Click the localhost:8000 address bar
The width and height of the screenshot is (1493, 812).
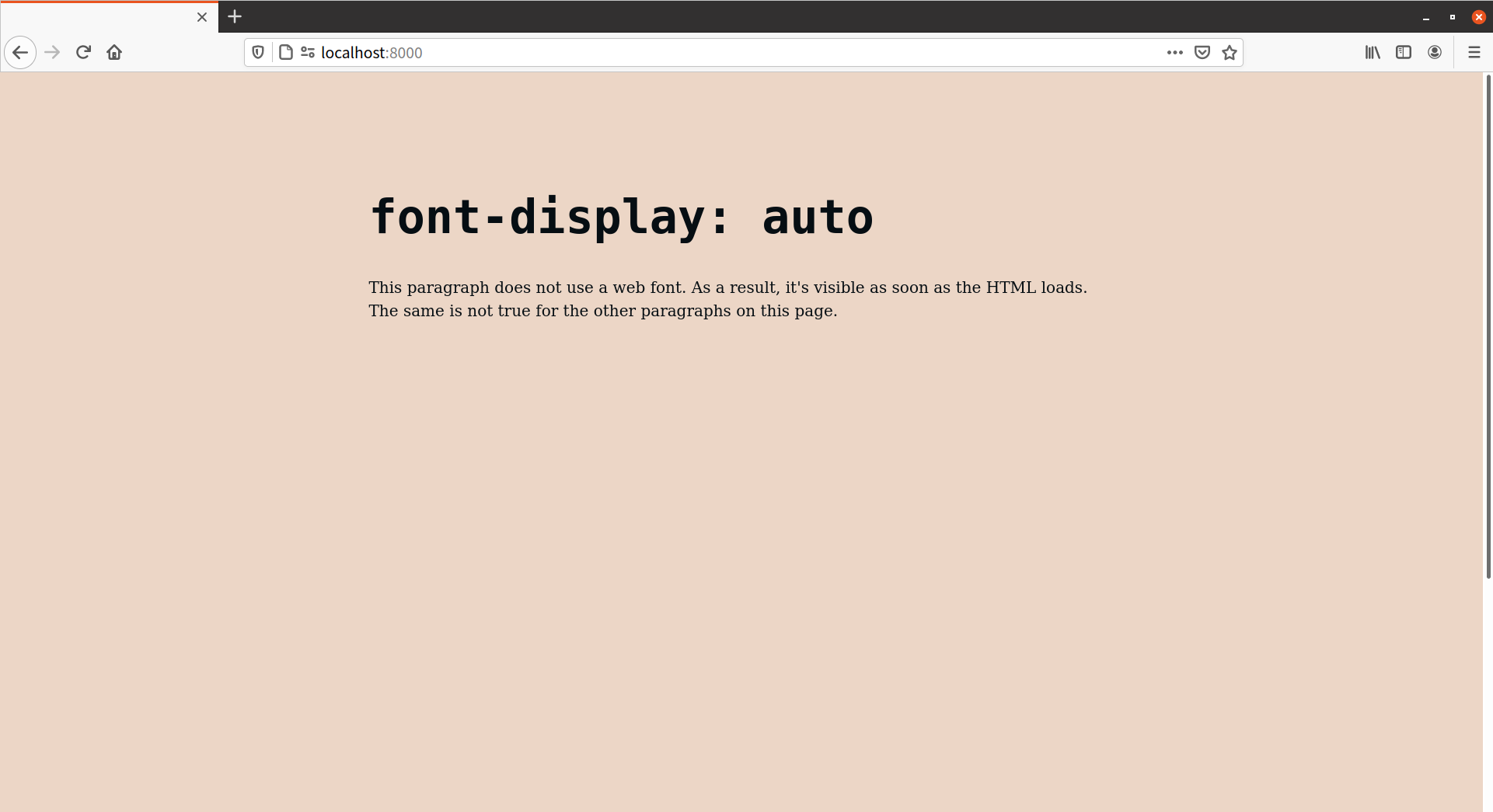[x=622, y=52]
